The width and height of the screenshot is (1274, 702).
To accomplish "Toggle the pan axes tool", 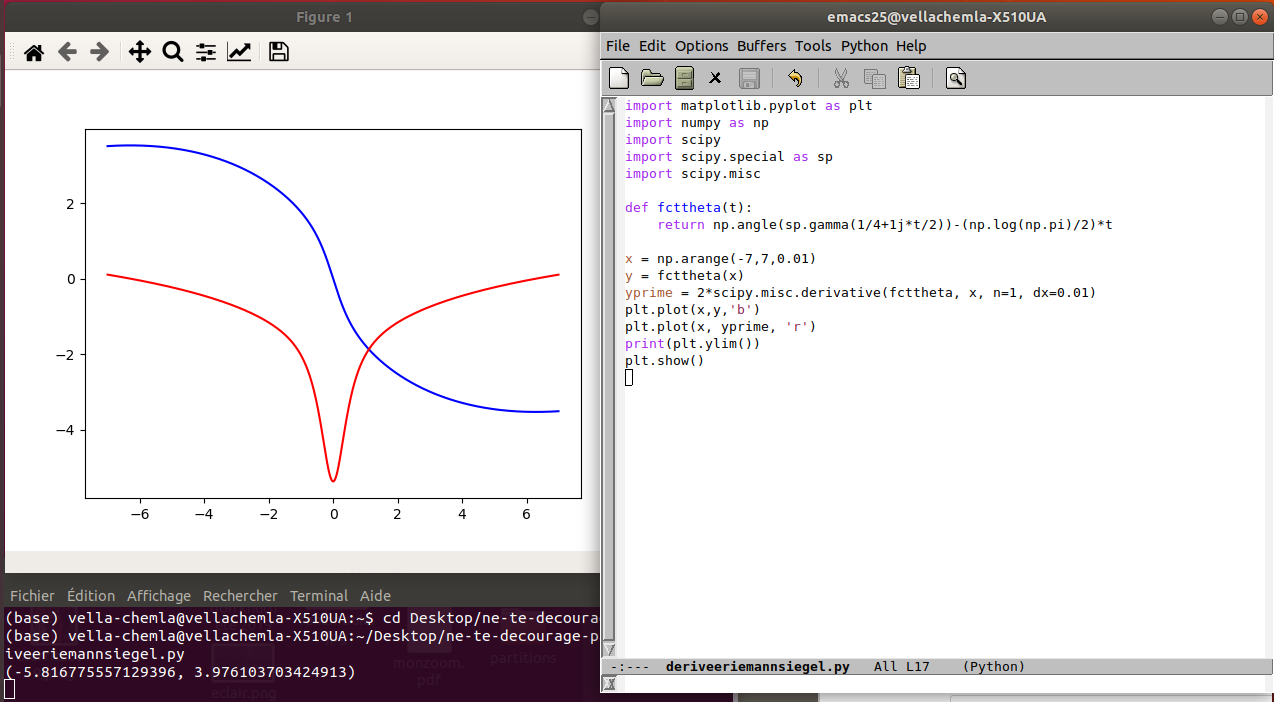I will tap(140, 52).
